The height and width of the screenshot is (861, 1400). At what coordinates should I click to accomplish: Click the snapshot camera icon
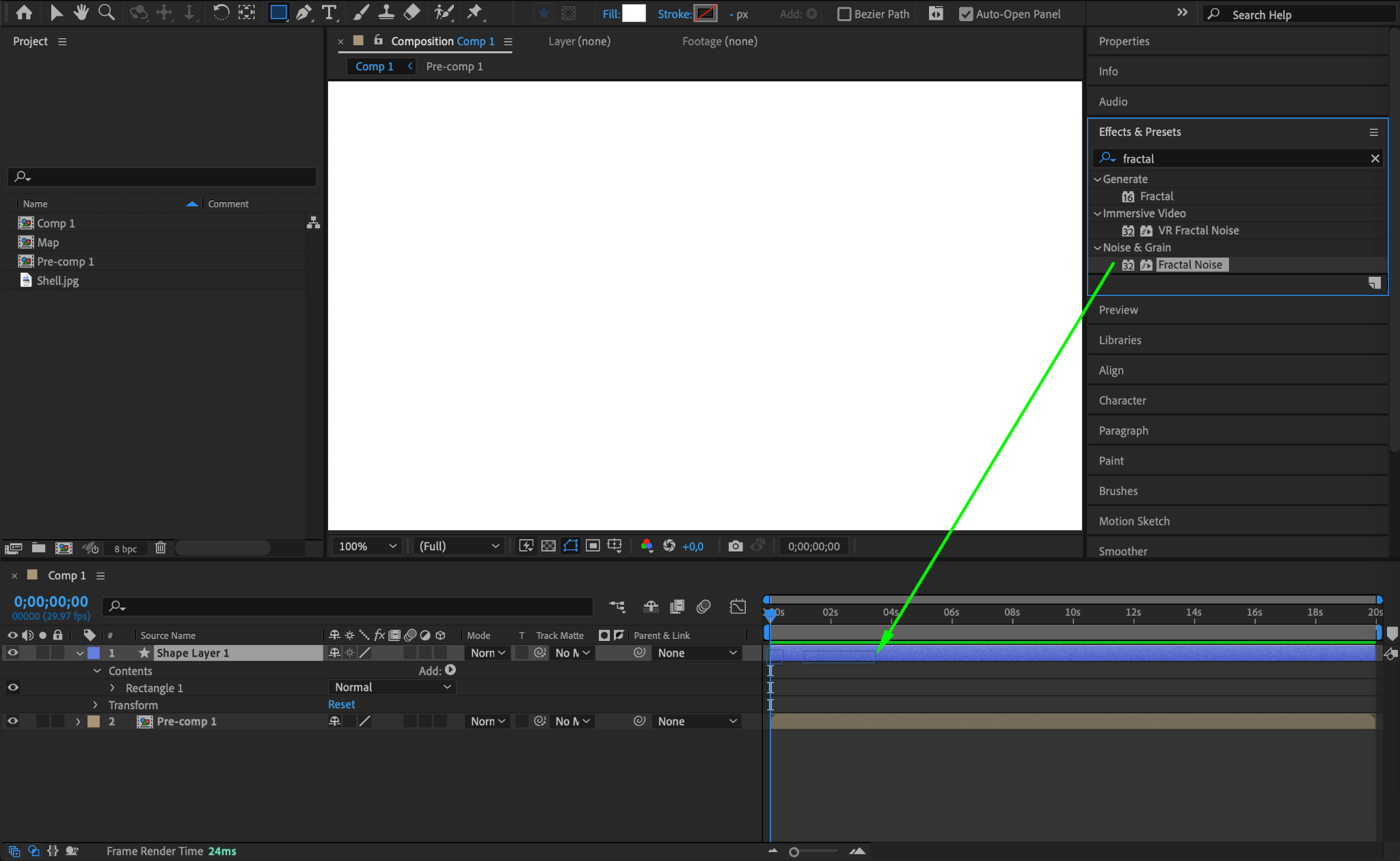coord(735,546)
